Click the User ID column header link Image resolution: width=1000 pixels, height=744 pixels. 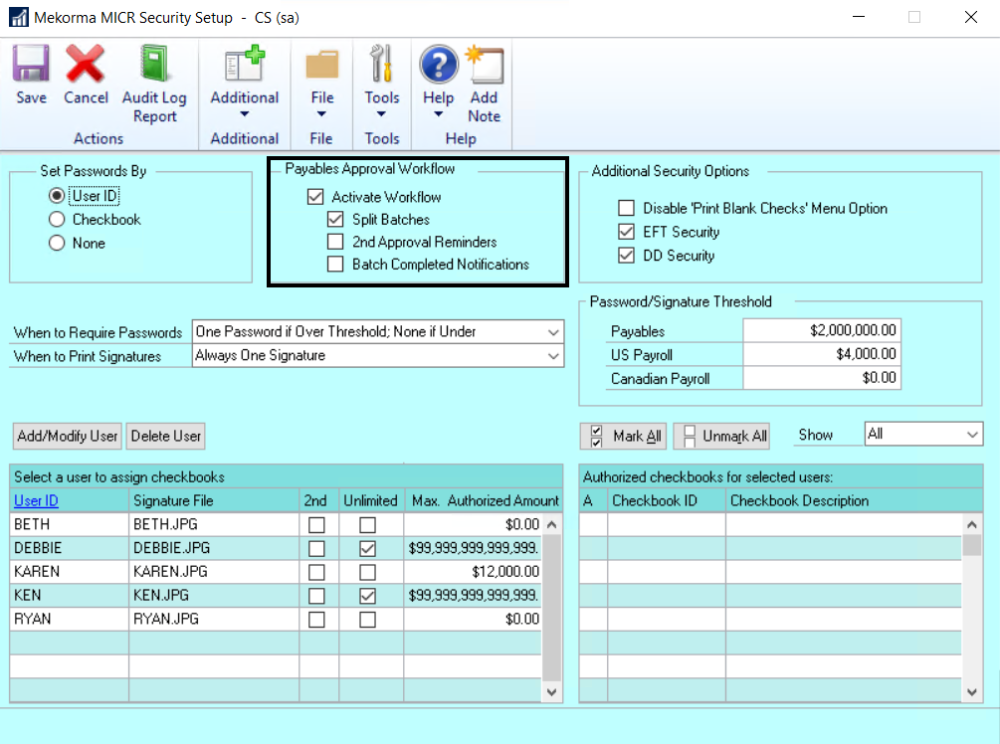[x=36, y=500]
